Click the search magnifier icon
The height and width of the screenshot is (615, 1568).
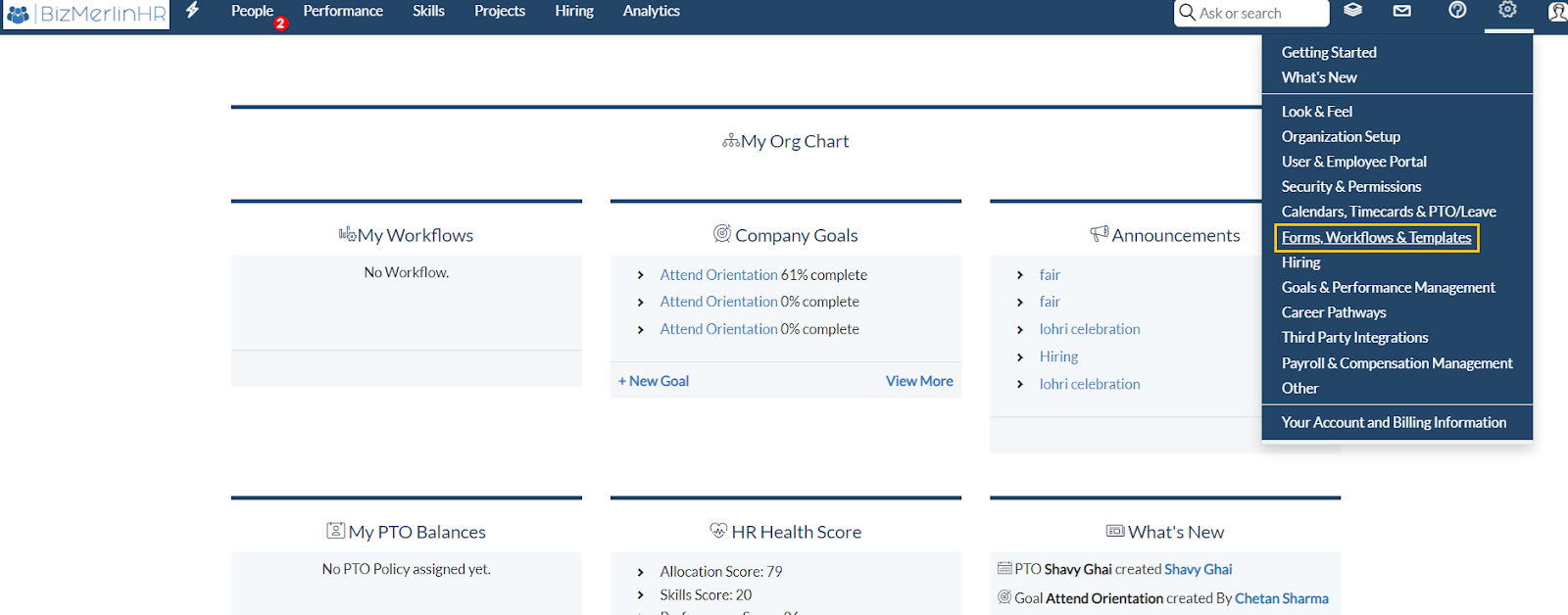pos(1187,13)
